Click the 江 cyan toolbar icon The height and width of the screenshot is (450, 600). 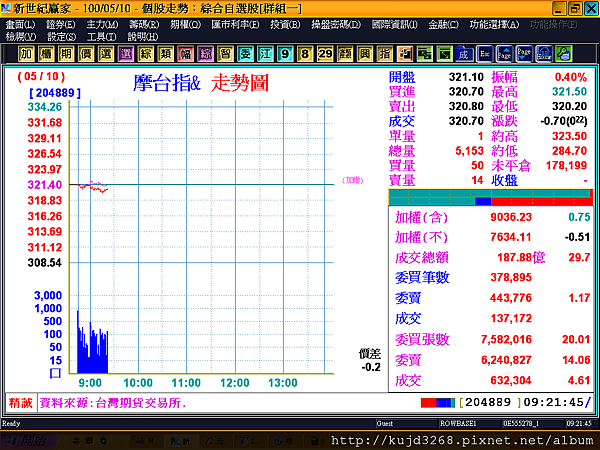pos(265,54)
